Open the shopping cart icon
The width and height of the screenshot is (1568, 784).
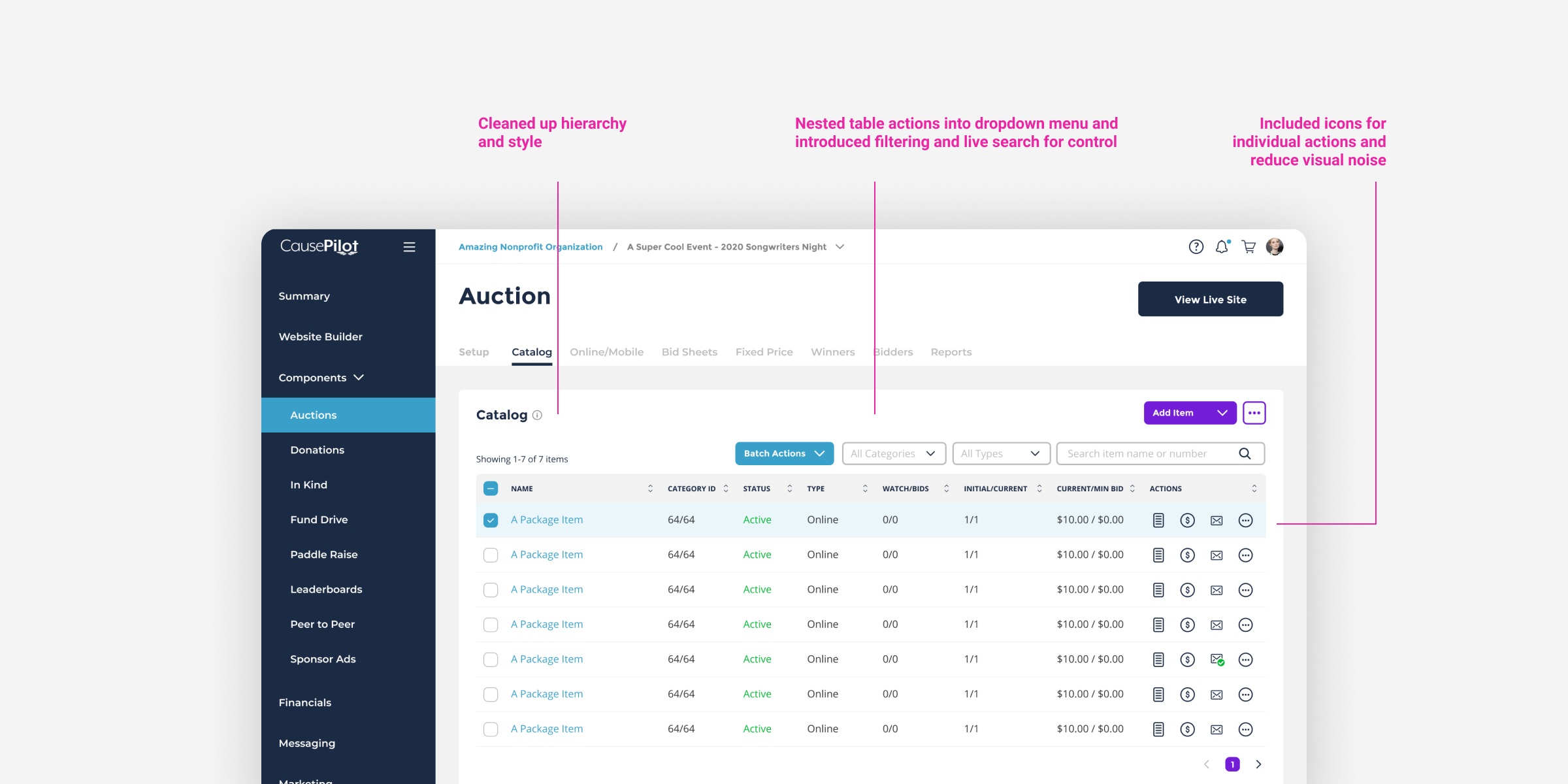click(1249, 247)
